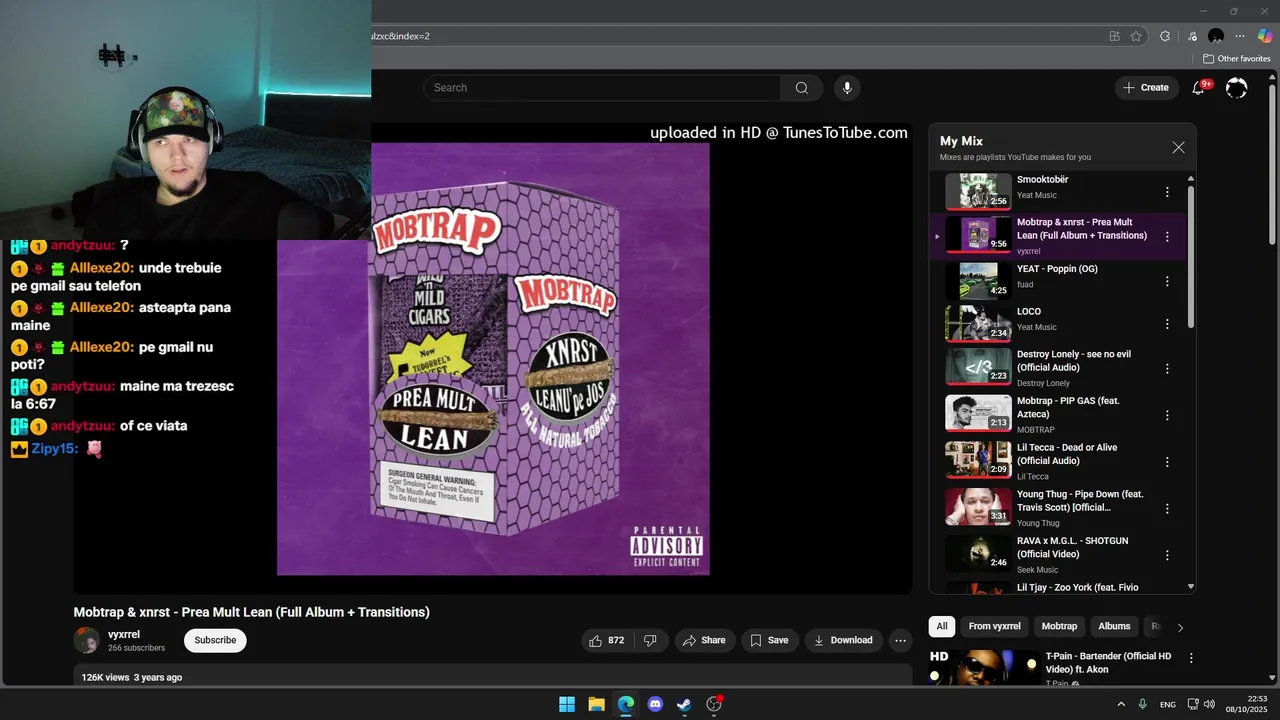This screenshot has width=1280, height=720.
Task: Click the tray microphone icon
Action: pyautogui.click(x=1142, y=704)
